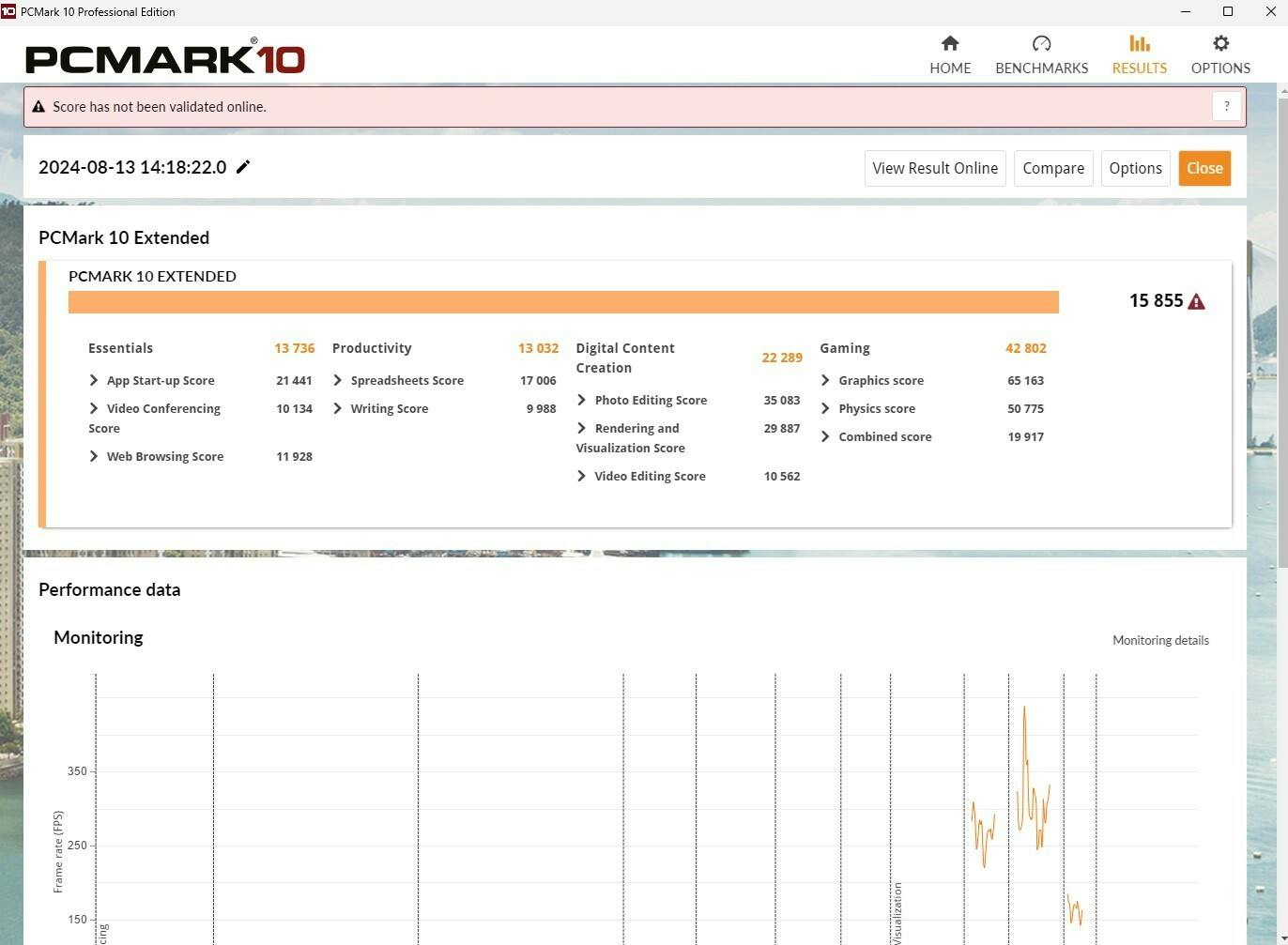Expand App Start-up Score details
1288x945 pixels.
[x=94, y=380]
